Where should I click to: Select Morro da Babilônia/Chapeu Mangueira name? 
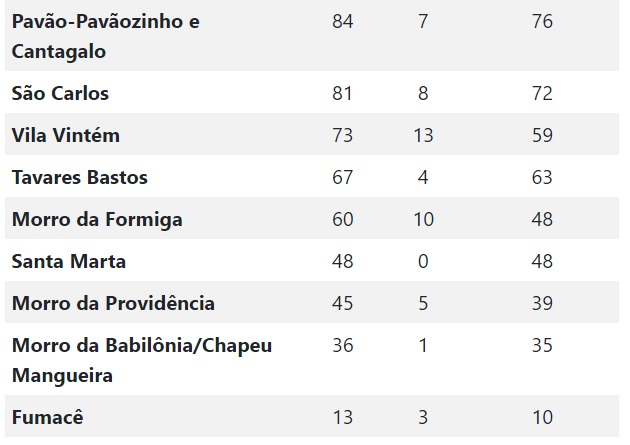coord(142,360)
